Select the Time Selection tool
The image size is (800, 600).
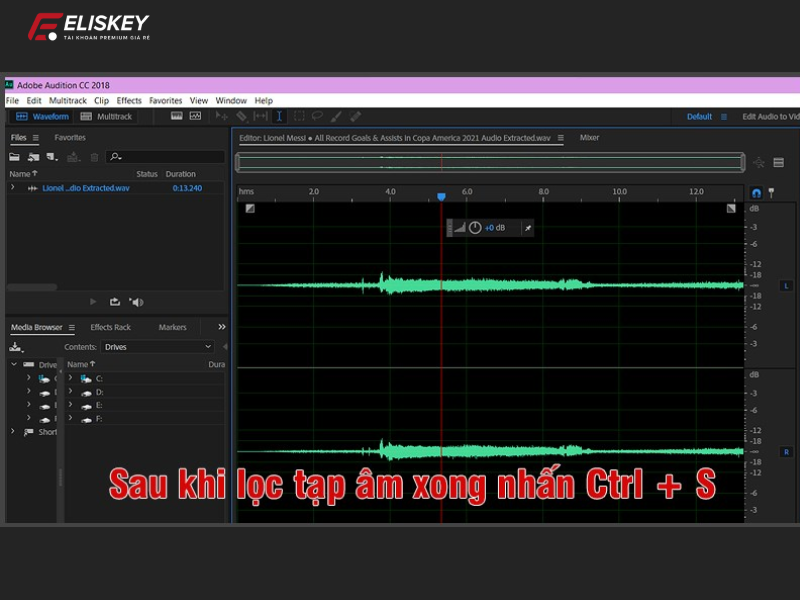tap(279, 116)
